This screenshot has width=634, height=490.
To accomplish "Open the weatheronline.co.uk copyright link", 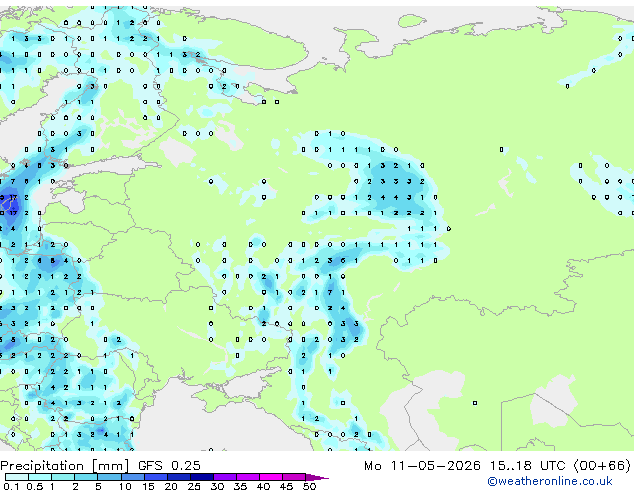I will coord(549,481).
